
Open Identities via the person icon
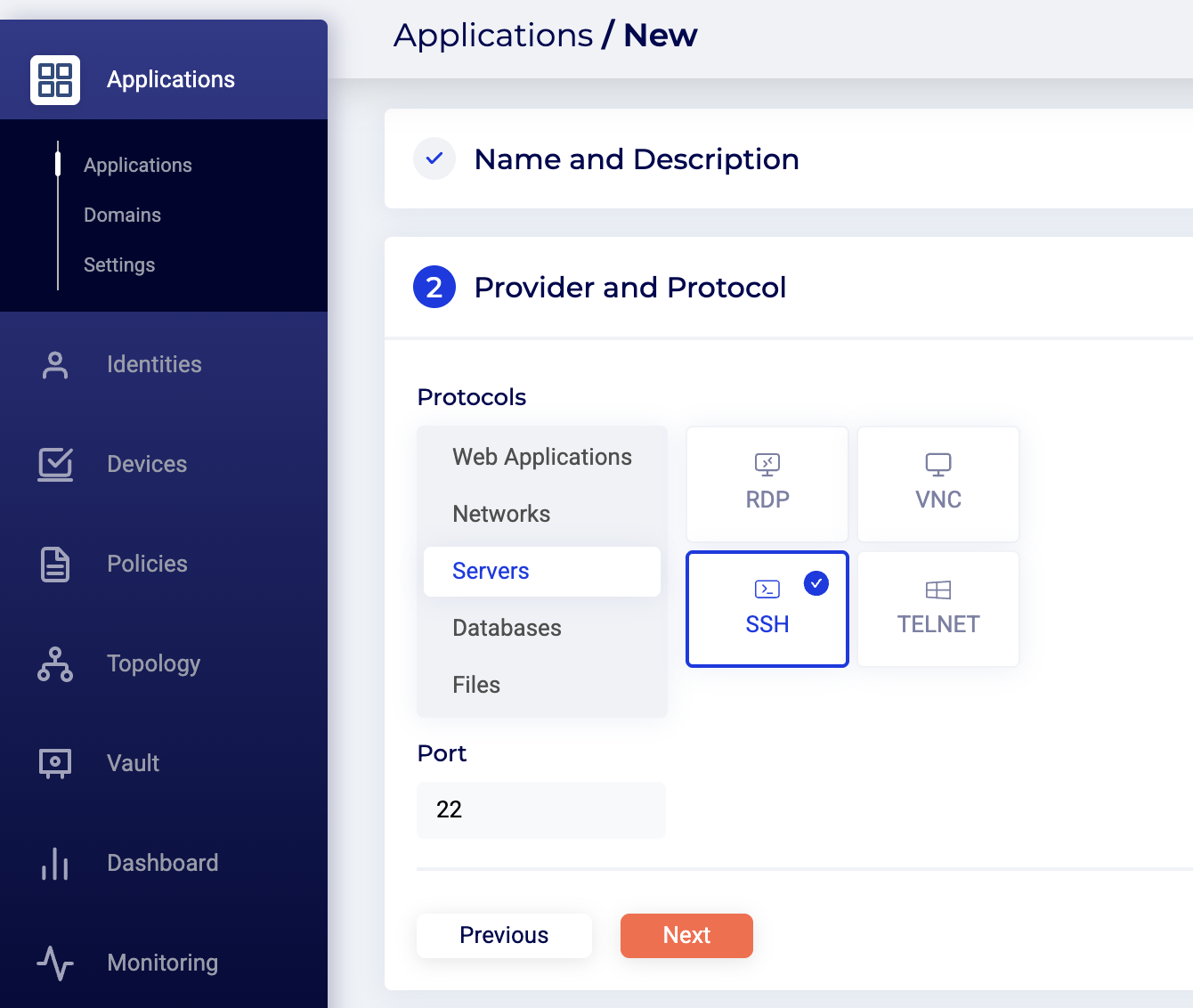[55, 365]
